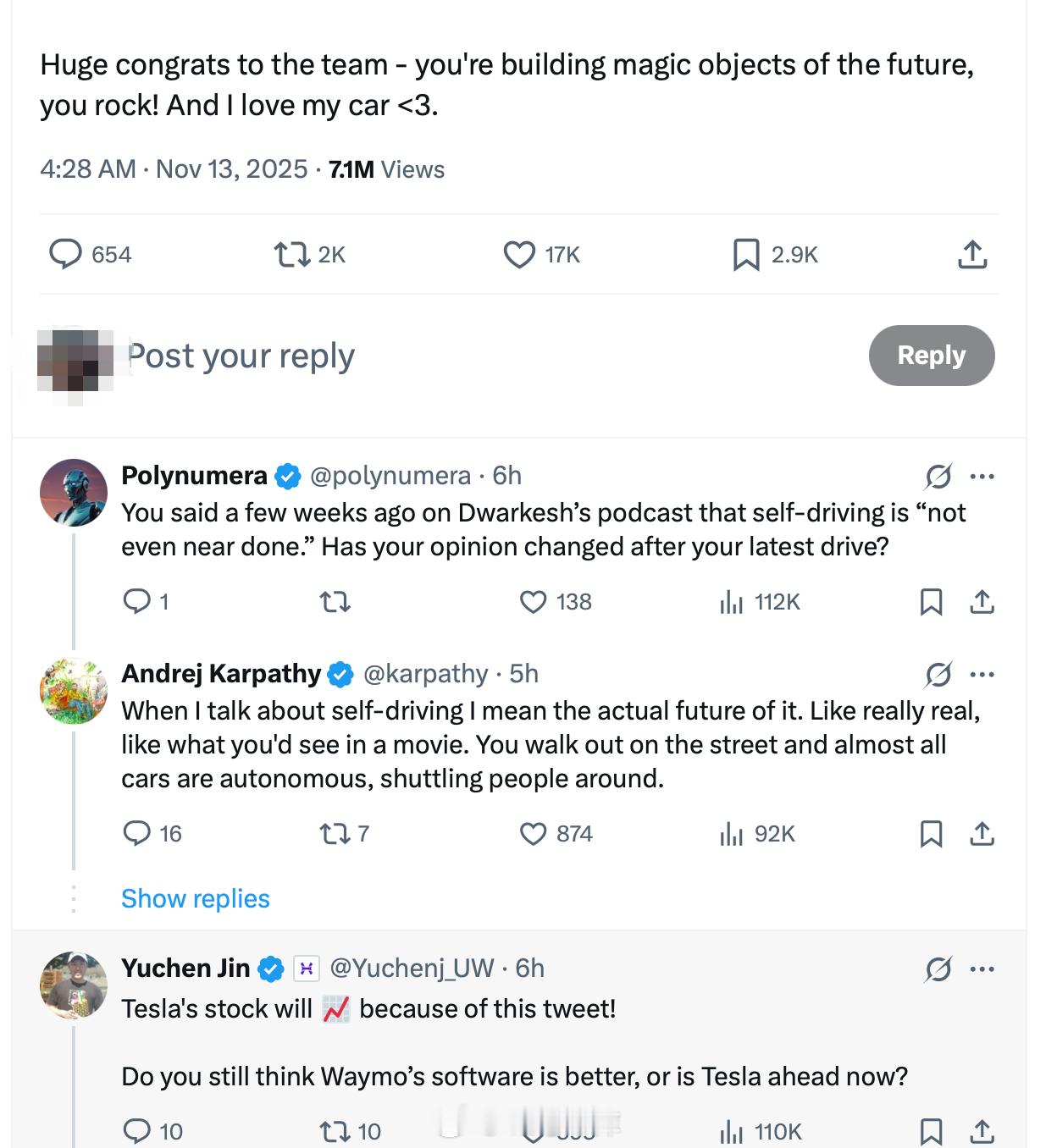
Task: Share Karpathy's reply via share icon
Action: pos(982,834)
